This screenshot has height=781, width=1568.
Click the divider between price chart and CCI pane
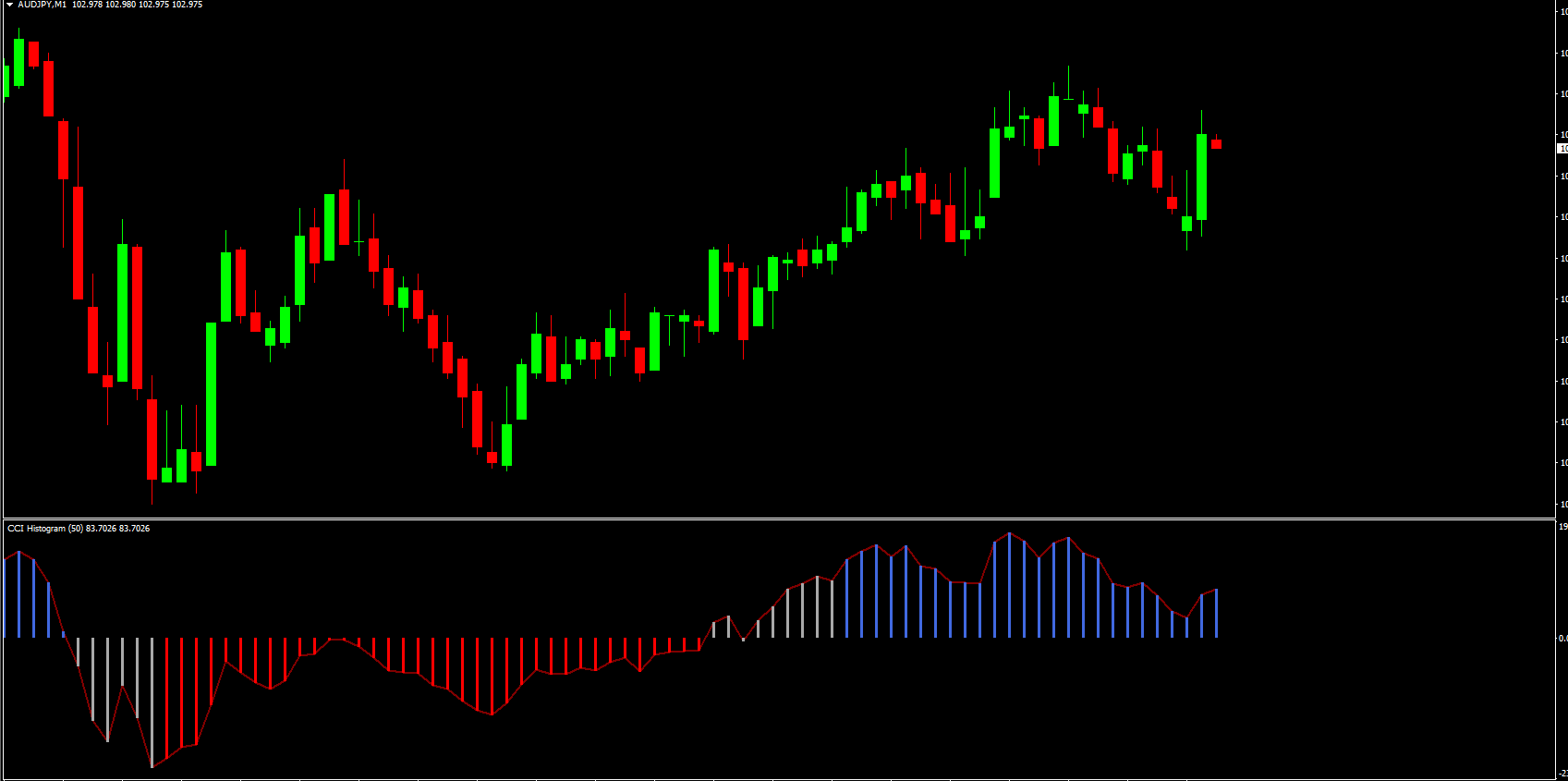pyautogui.click(x=776, y=519)
